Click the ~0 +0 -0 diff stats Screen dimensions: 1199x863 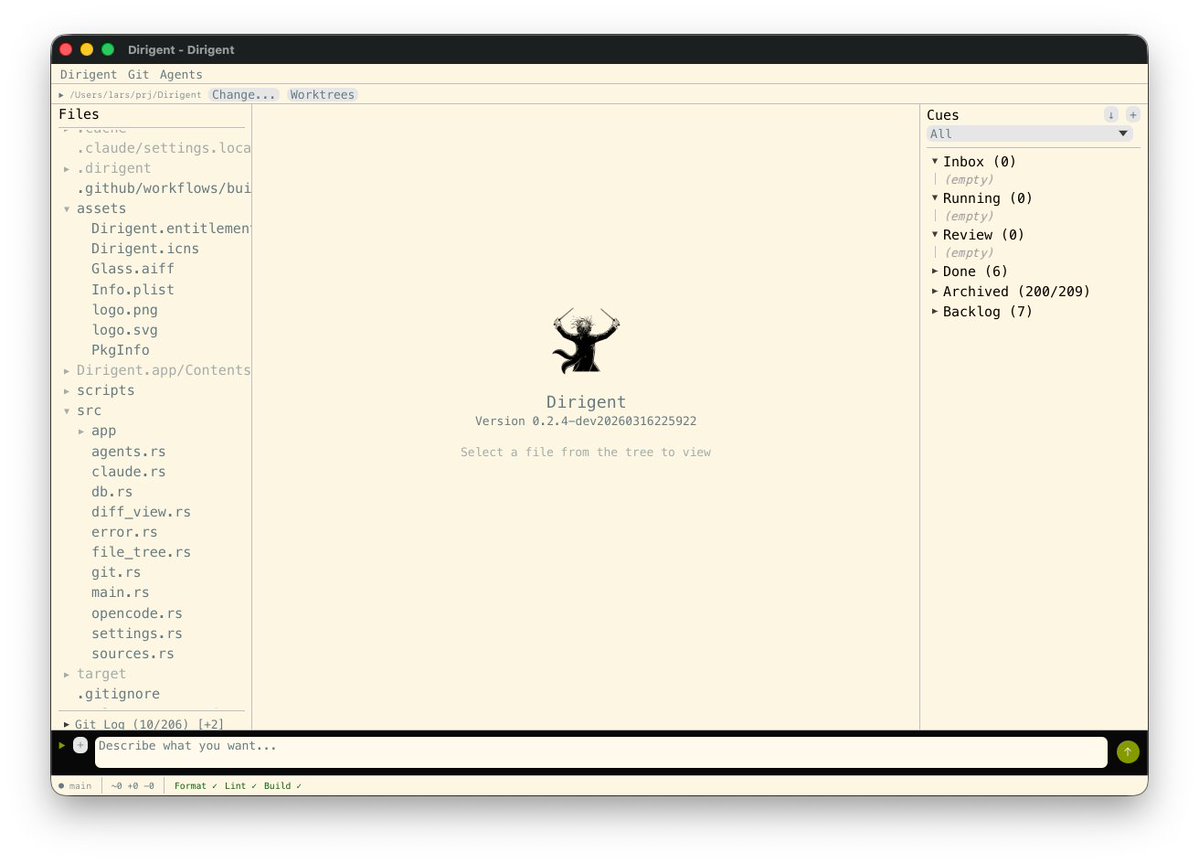132,786
